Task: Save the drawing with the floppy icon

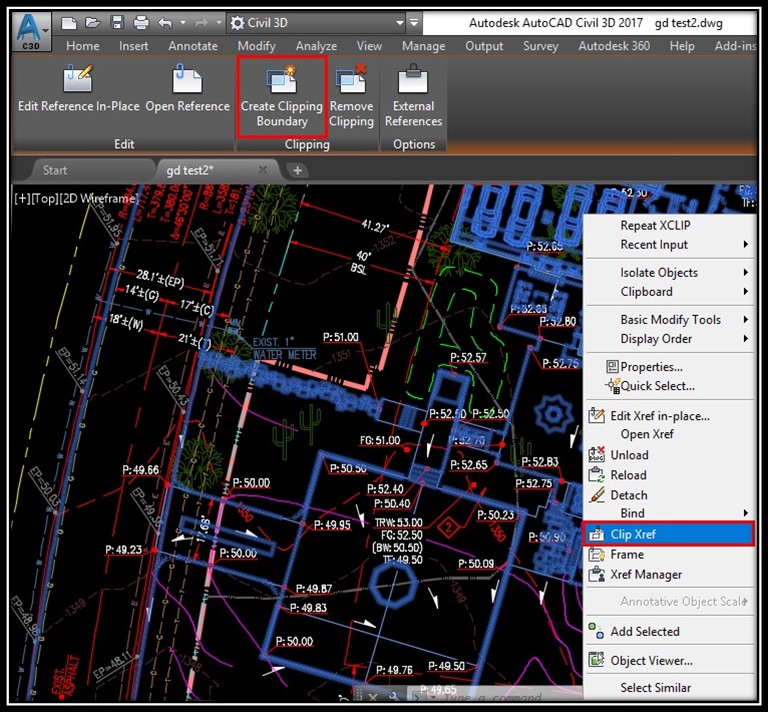Action: point(117,23)
